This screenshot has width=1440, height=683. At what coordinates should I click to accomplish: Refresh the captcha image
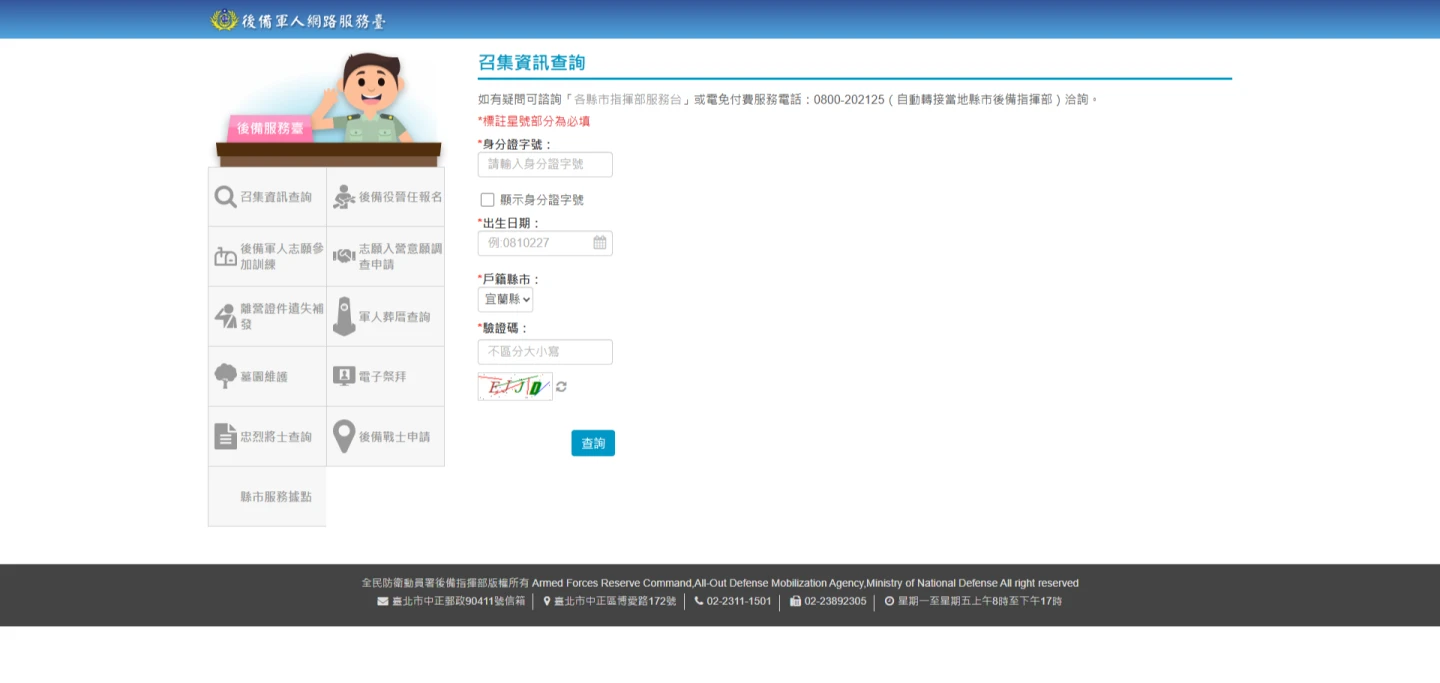pos(562,387)
